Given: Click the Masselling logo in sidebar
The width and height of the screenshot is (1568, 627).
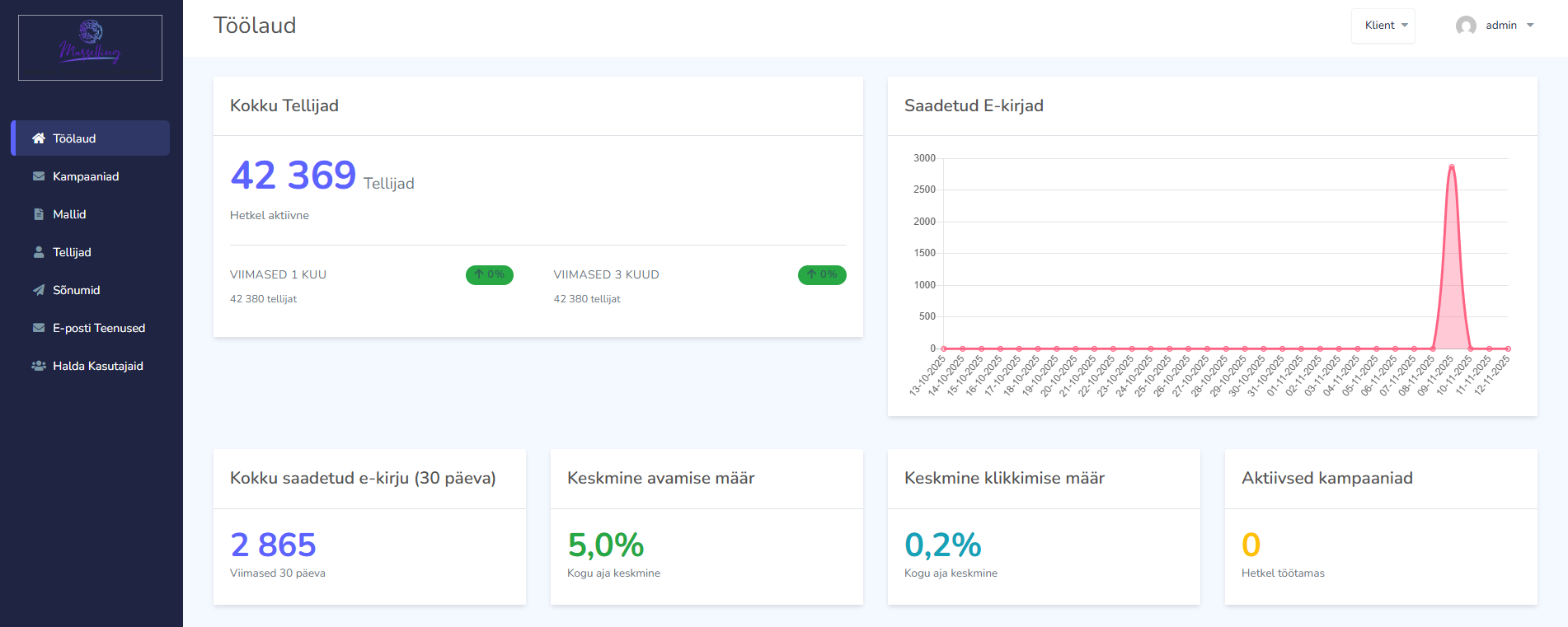Looking at the screenshot, I should coord(90,48).
